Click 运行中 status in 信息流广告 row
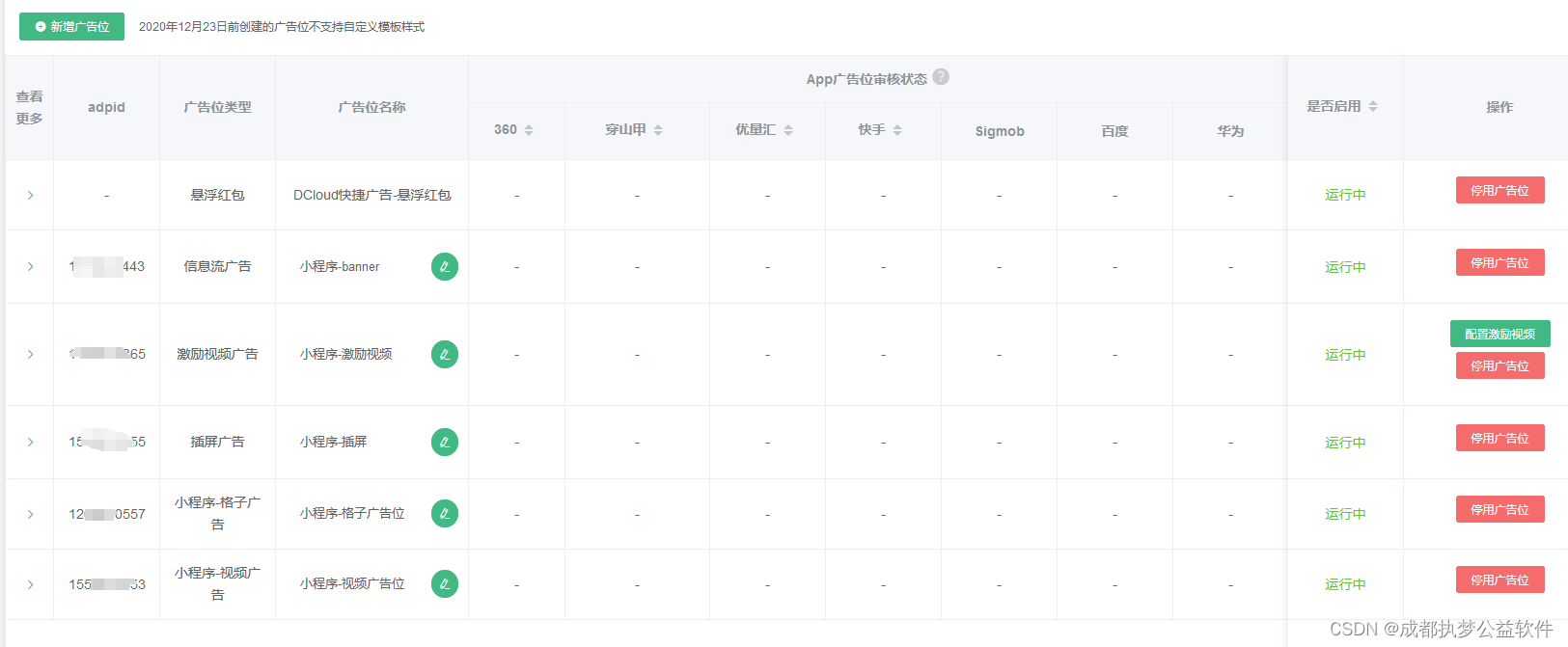The height and width of the screenshot is (647, 1568). click(1345, 267)
